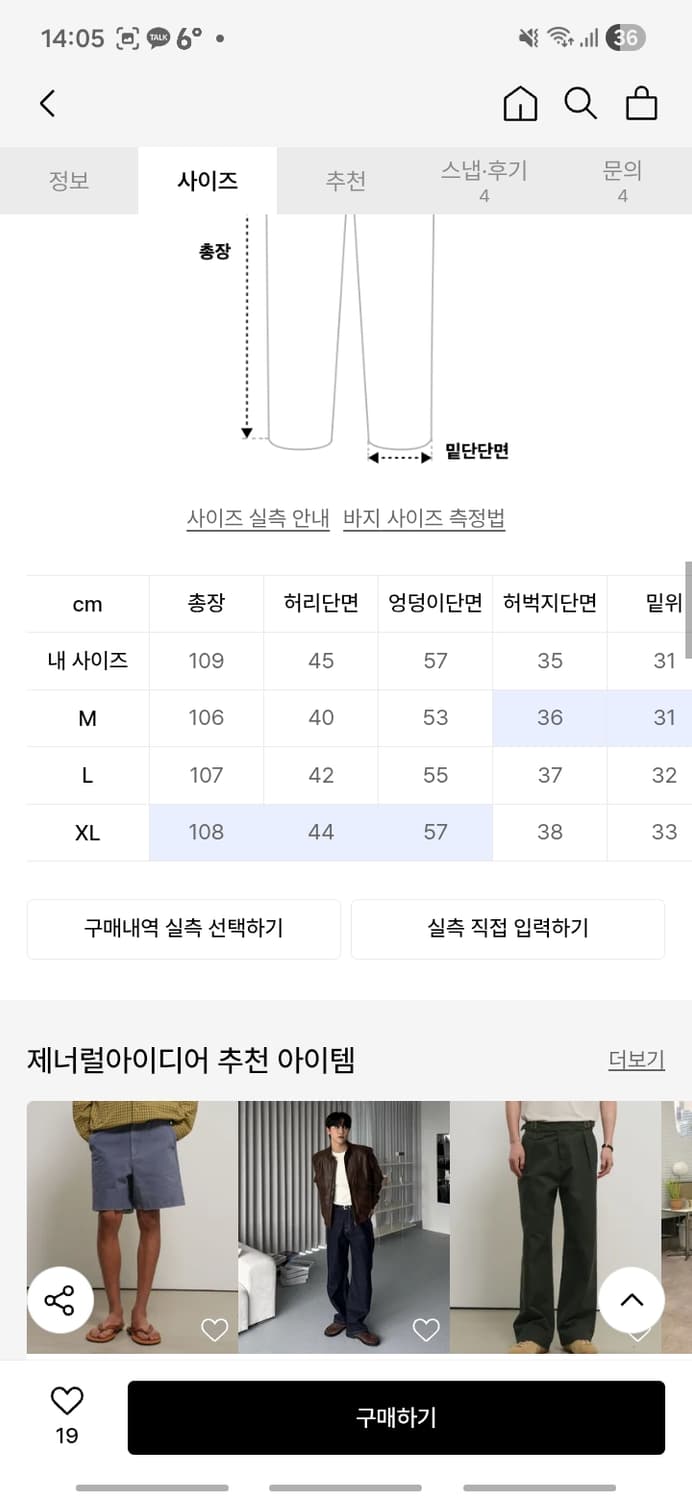692x1500 pixels.
Task: Select the 추천 tab
Action: (x=346, y=180)
